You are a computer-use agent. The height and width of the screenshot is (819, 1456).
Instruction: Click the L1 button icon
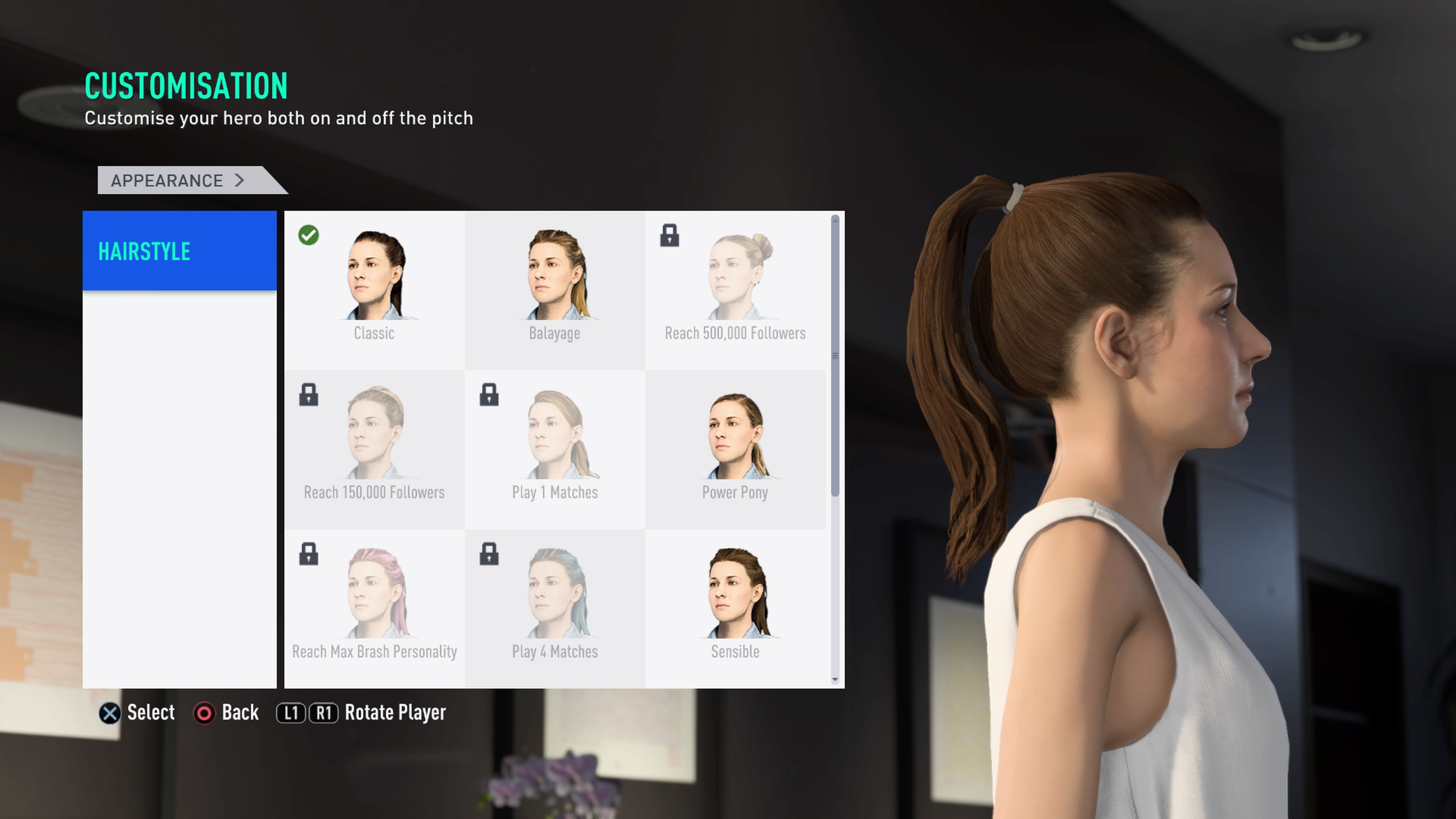tap(291, 713)
